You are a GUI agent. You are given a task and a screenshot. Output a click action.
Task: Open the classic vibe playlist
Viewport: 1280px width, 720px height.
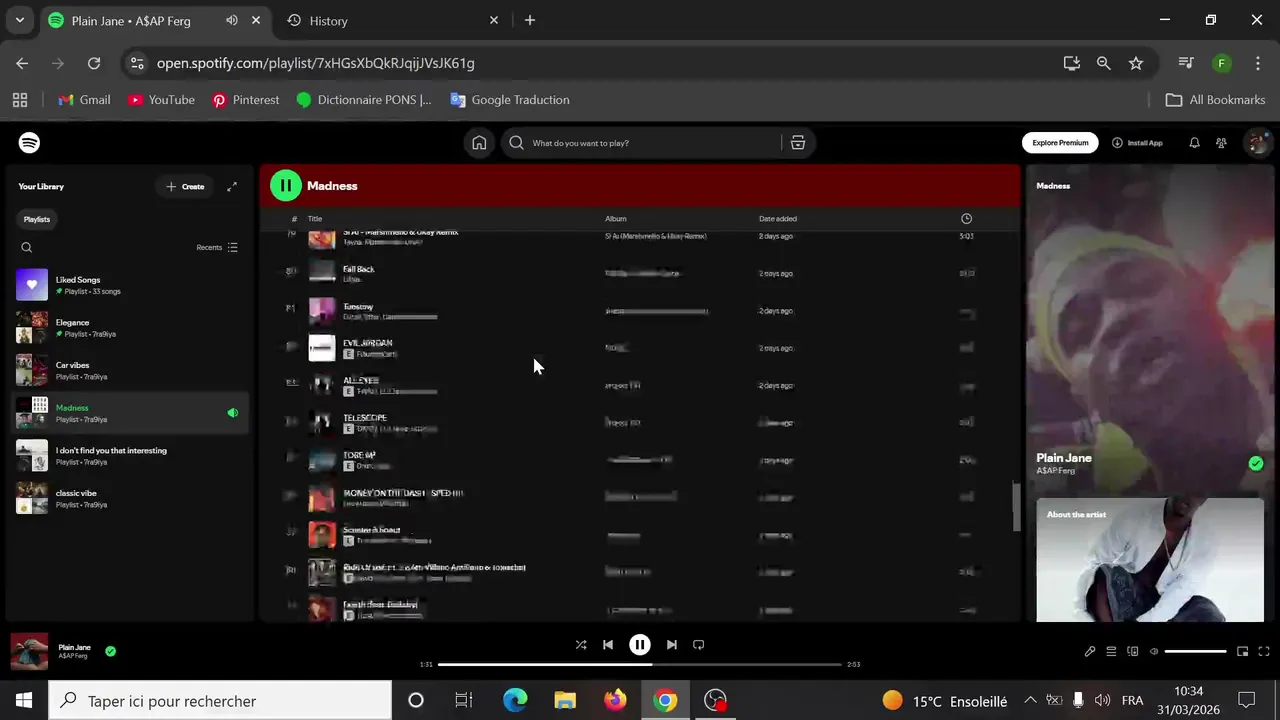130,498
